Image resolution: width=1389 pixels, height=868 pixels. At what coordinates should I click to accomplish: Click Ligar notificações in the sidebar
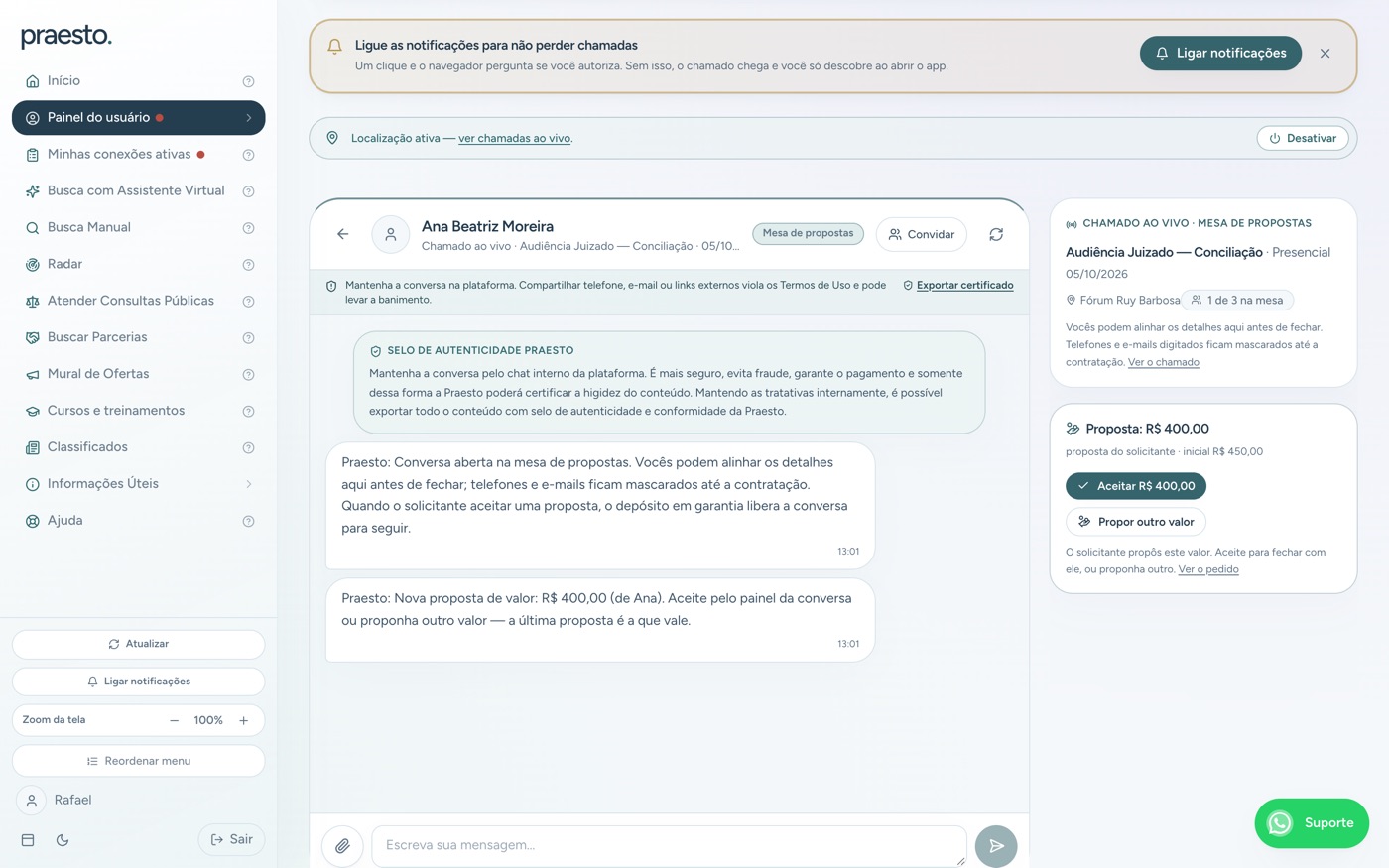pos(138,682)
